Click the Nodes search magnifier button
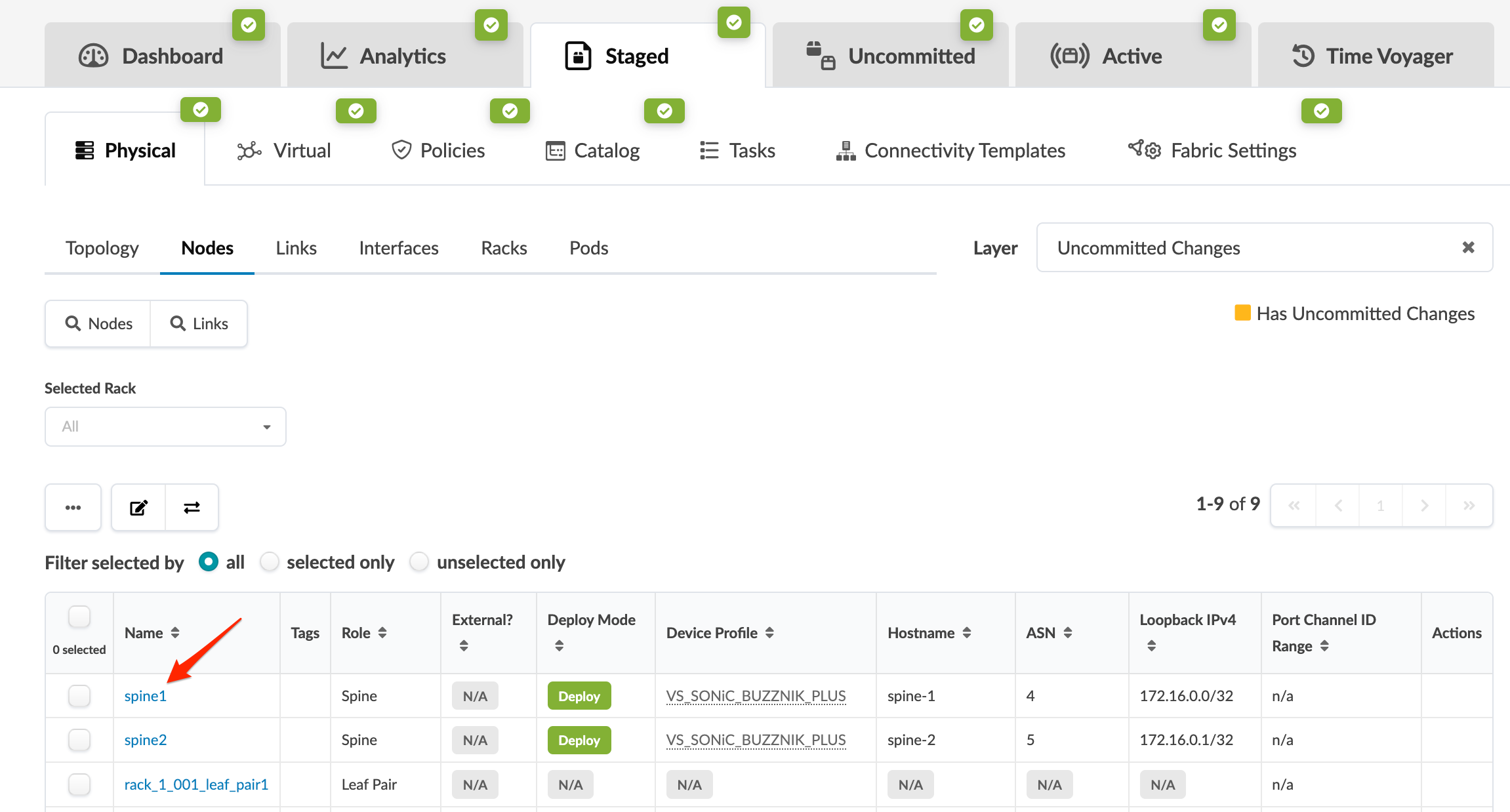 pyautogui.click(x=98, y=323)
